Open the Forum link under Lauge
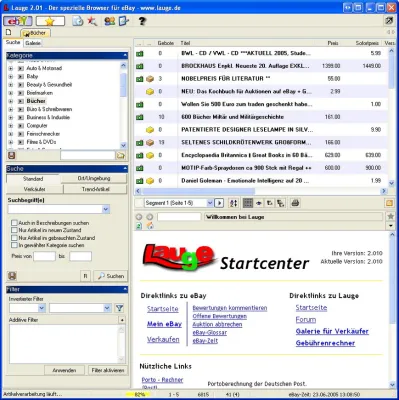The width and height of the screenshot is (399, 400). tap(306, 320)
